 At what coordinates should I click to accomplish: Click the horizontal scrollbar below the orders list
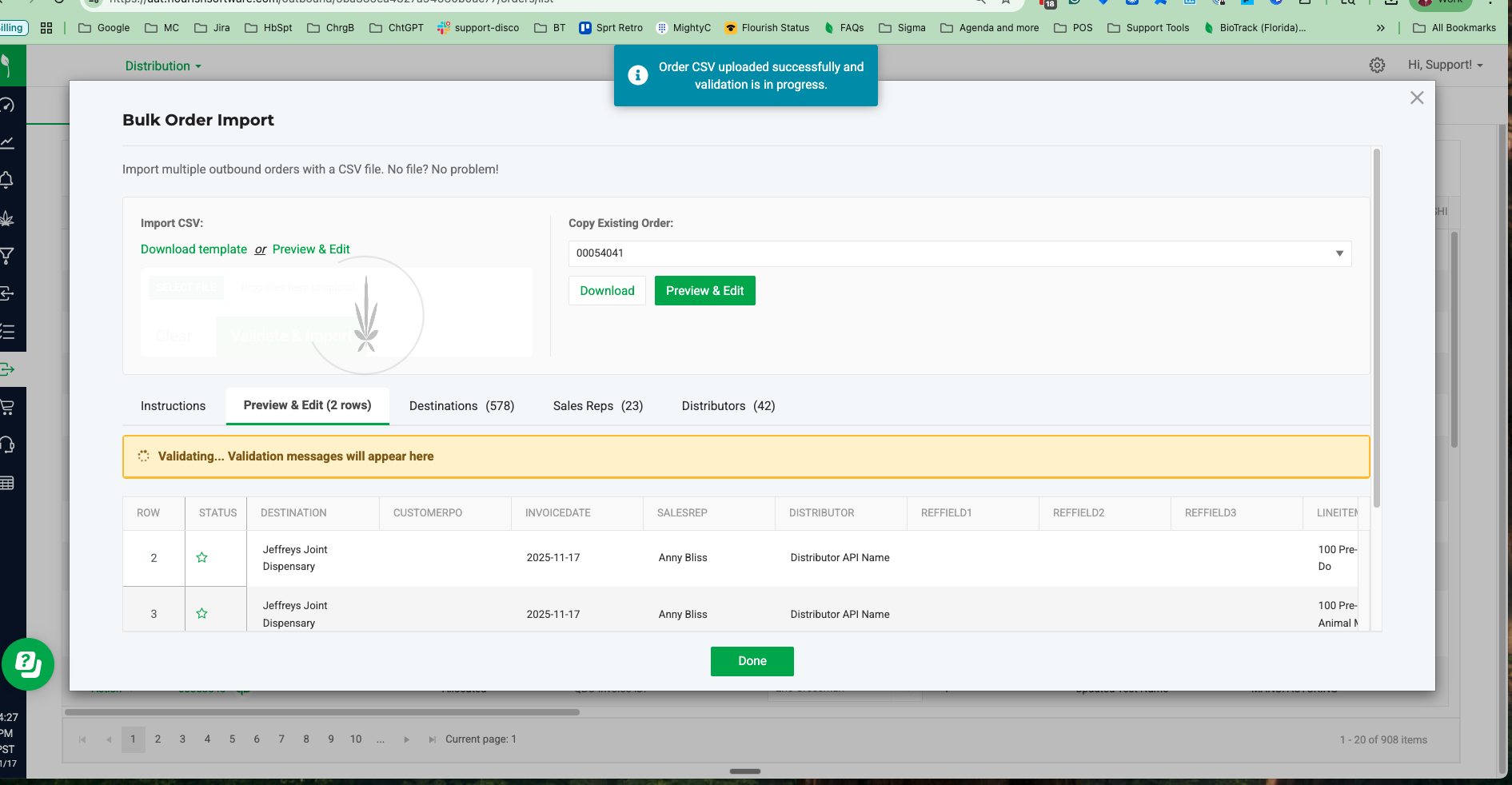coord(322,711)
